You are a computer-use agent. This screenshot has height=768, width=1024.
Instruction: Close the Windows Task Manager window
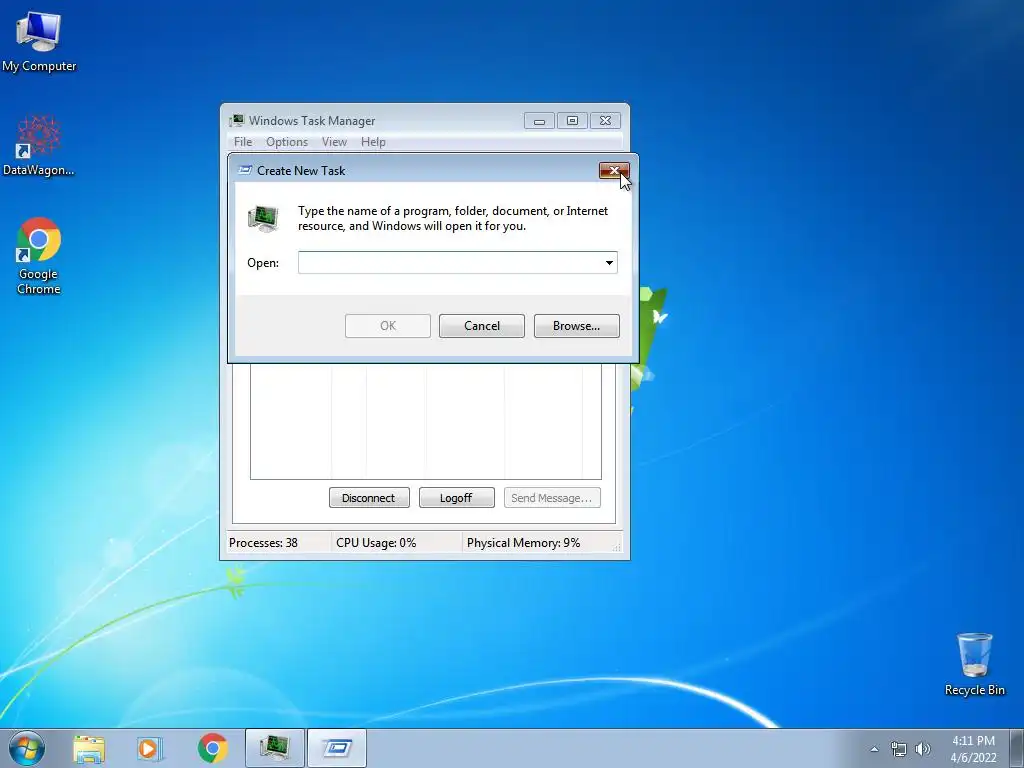605,121
